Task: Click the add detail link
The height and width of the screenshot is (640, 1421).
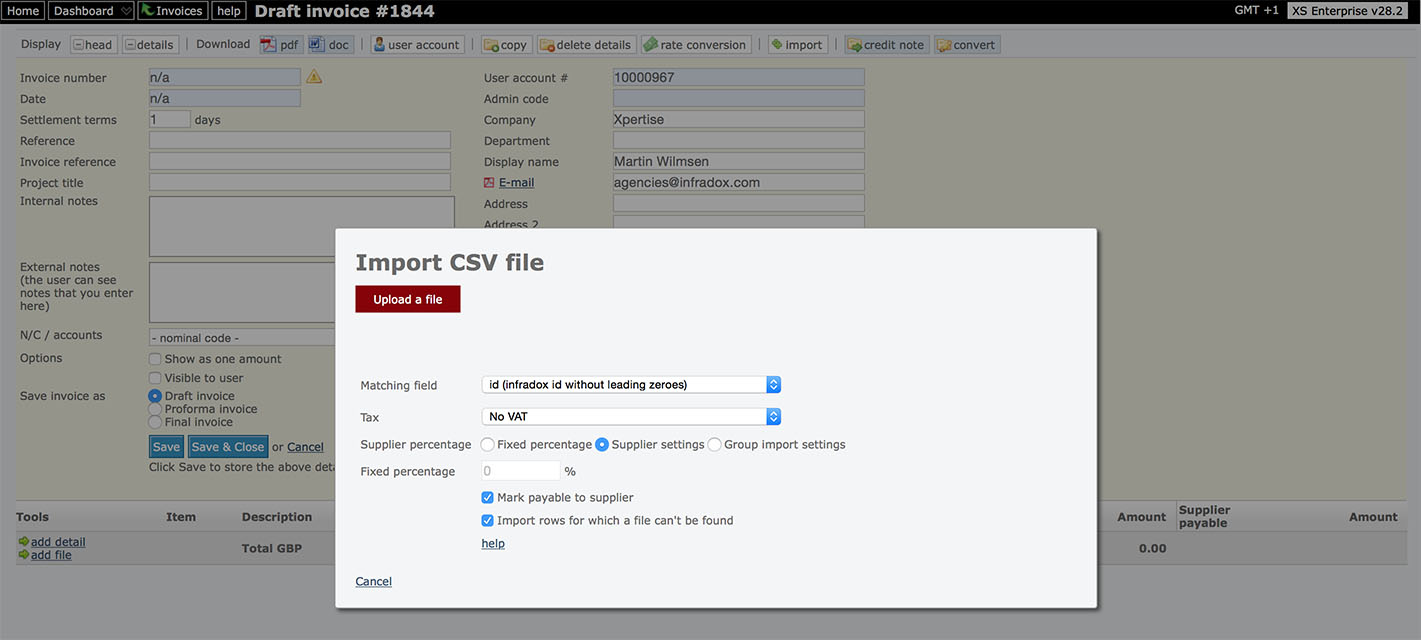Action: [58, 542]
